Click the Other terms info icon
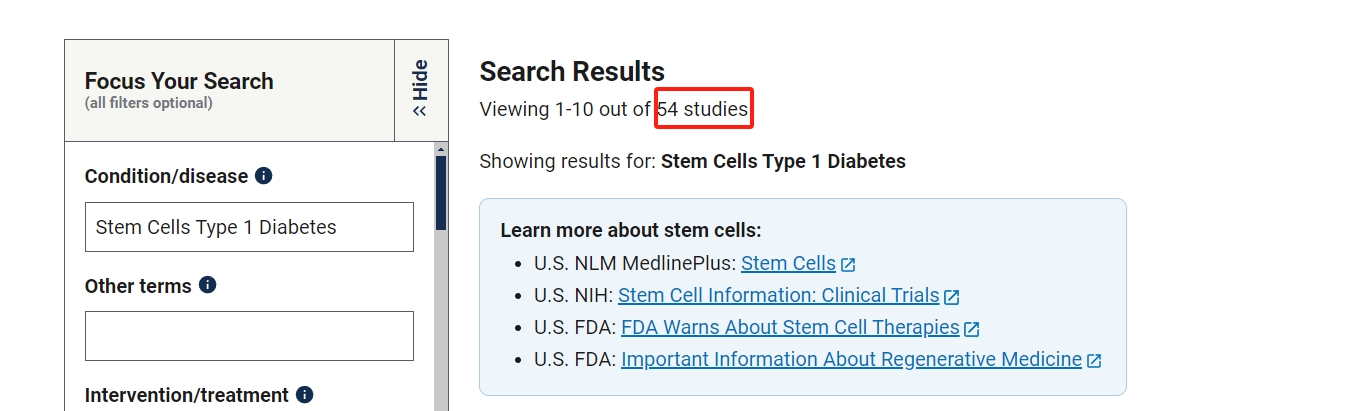 pyautogui.click(x=208, y=285)
